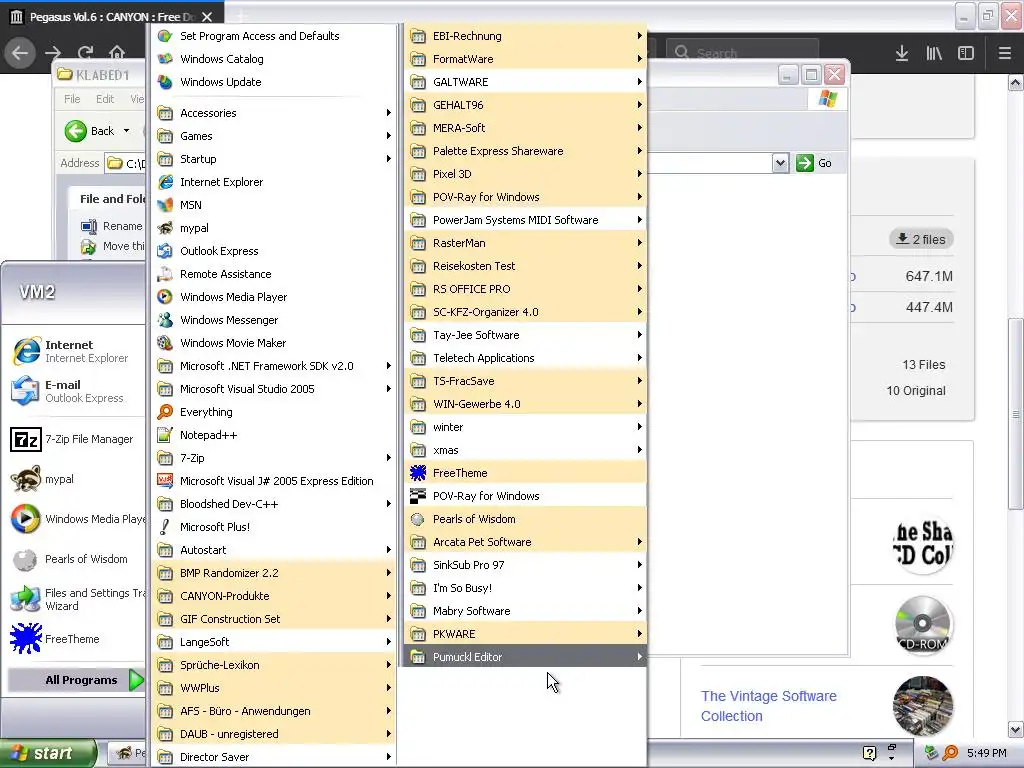Screen dimensions: 1024x768
Task: Open Notepad++
Action: (273, 435)
